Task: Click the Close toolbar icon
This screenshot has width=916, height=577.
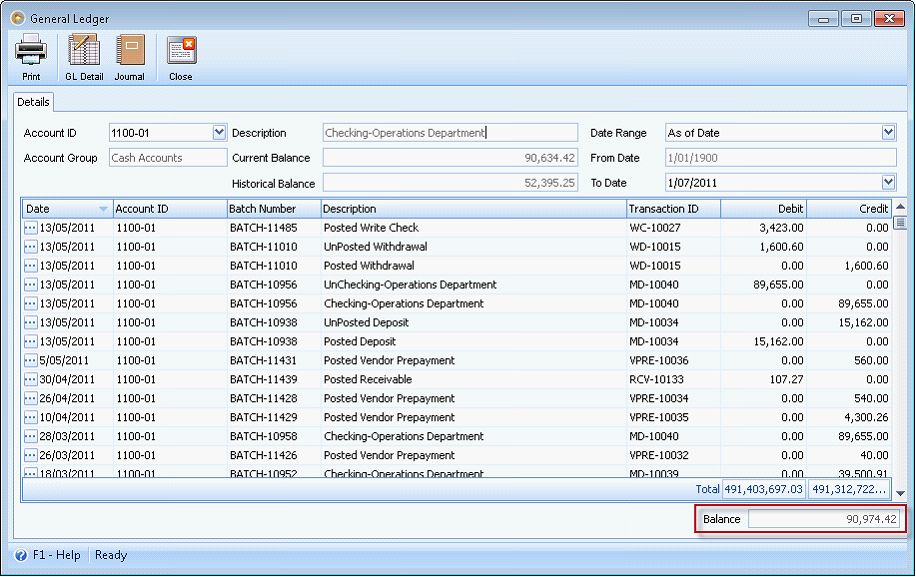Action: click(x=181, y=57)
